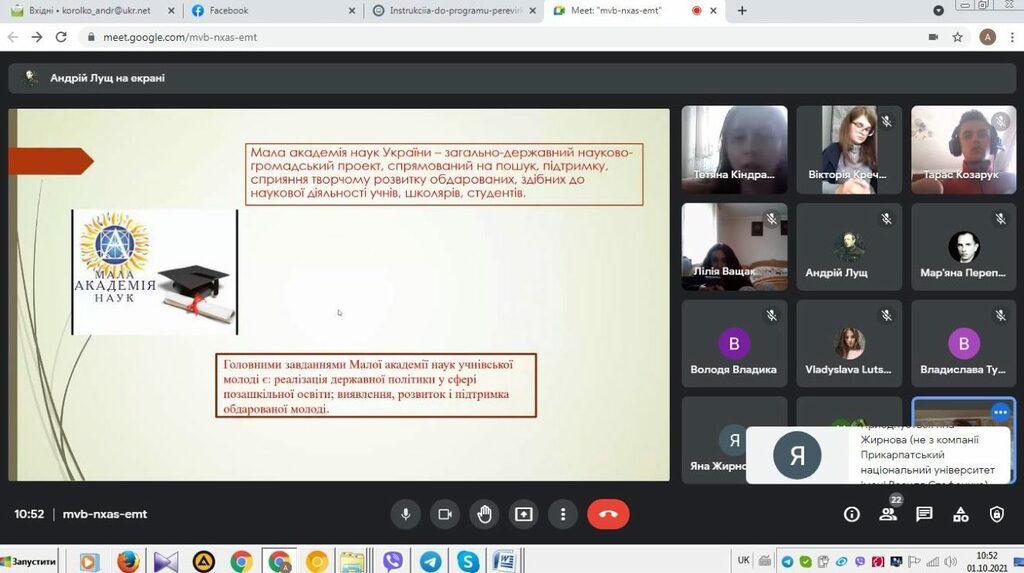Leave the call with red button
This screenshot has height=573, width=1024.
coord(608,514)
